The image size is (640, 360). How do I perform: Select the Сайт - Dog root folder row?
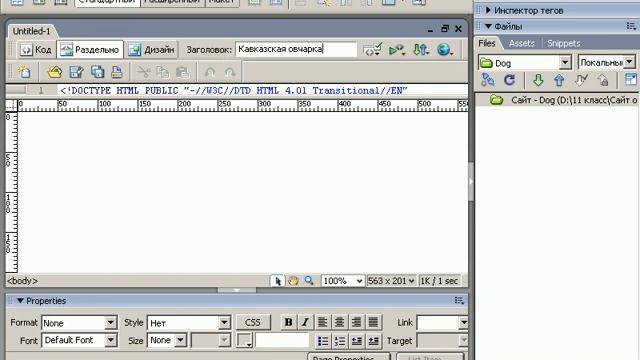point(557,100)
